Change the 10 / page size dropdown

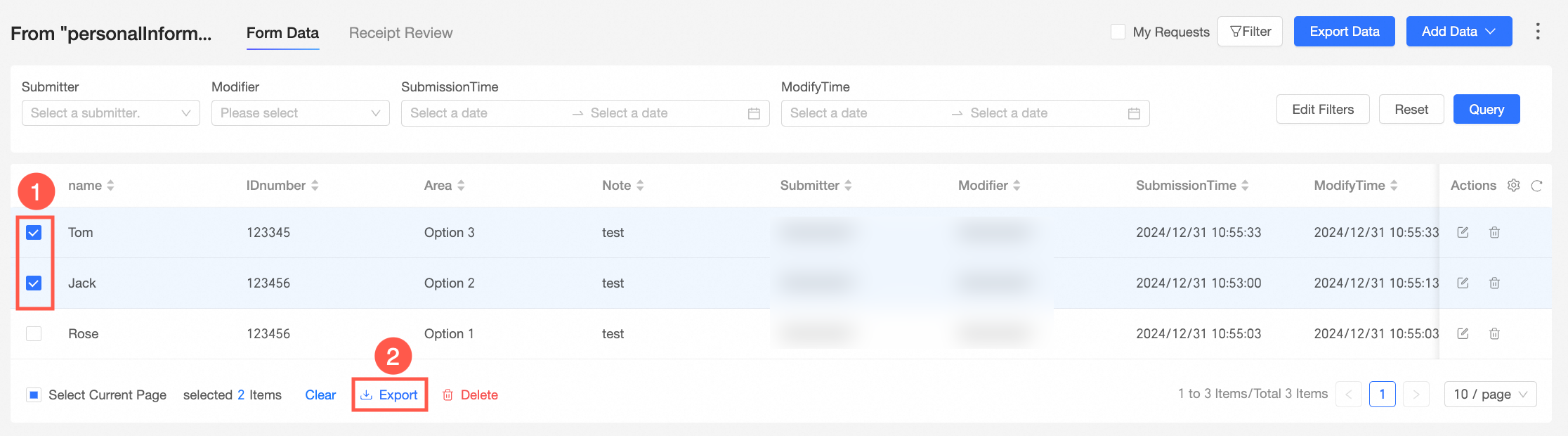pos(1490,395)
